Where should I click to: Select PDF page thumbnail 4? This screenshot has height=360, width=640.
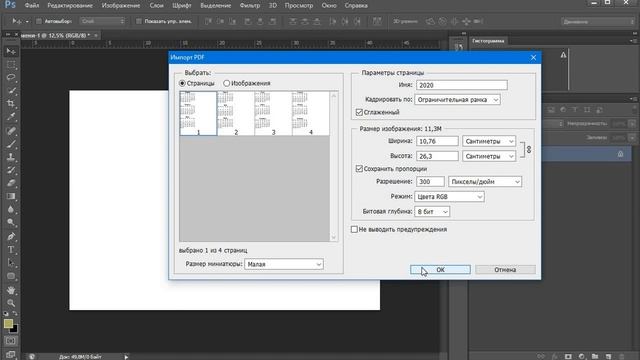tap(311, 113)
